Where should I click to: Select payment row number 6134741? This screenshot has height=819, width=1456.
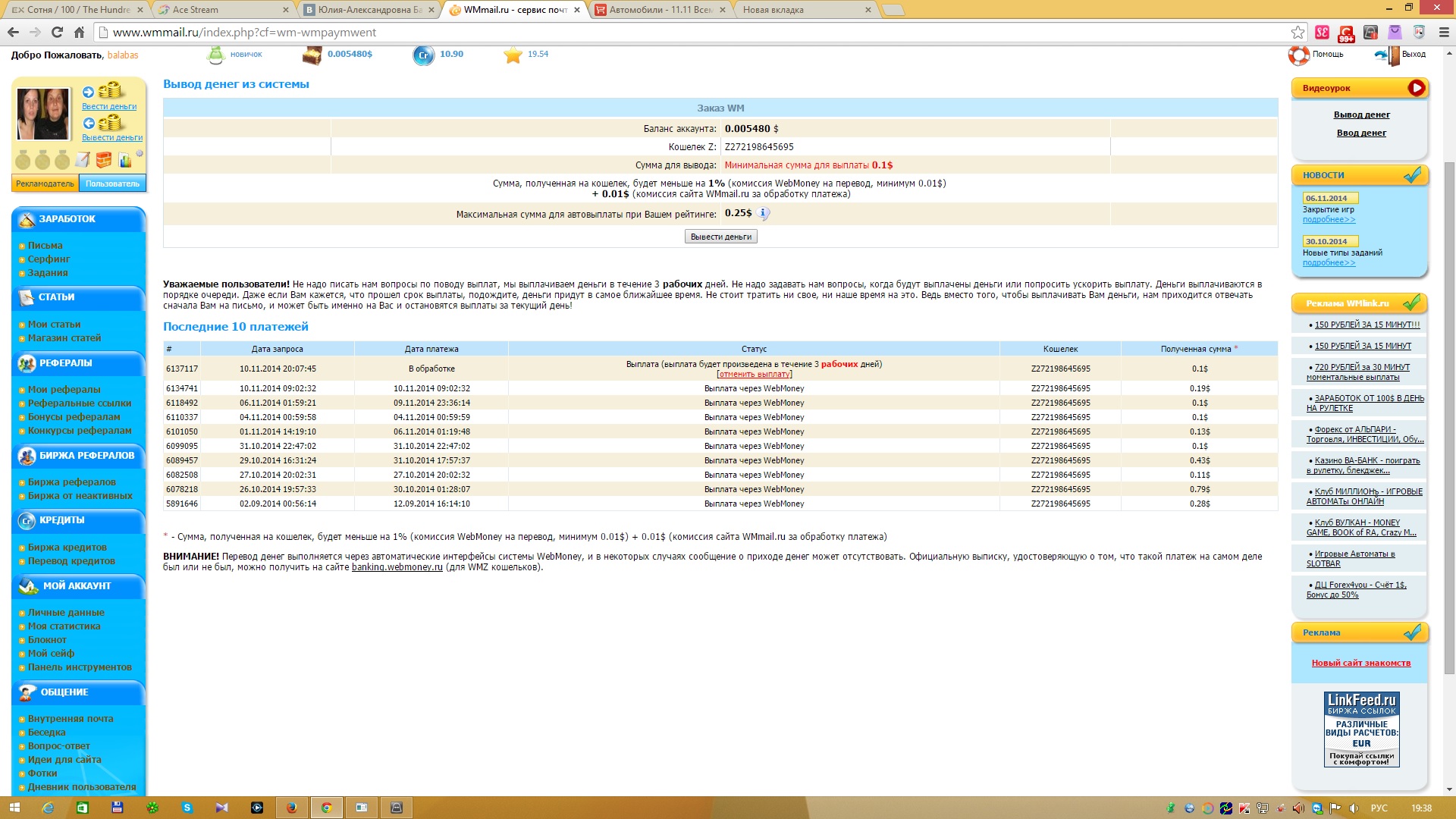coord(720,388)
